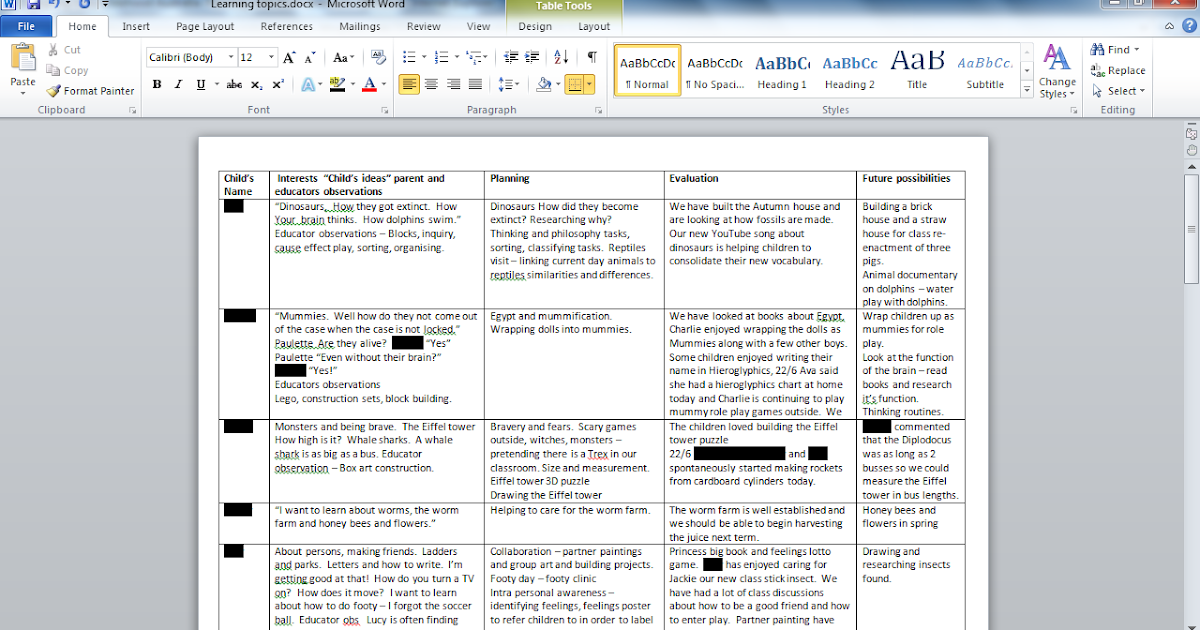Switch to the Page Layout tab

click(x=205, y=27)
